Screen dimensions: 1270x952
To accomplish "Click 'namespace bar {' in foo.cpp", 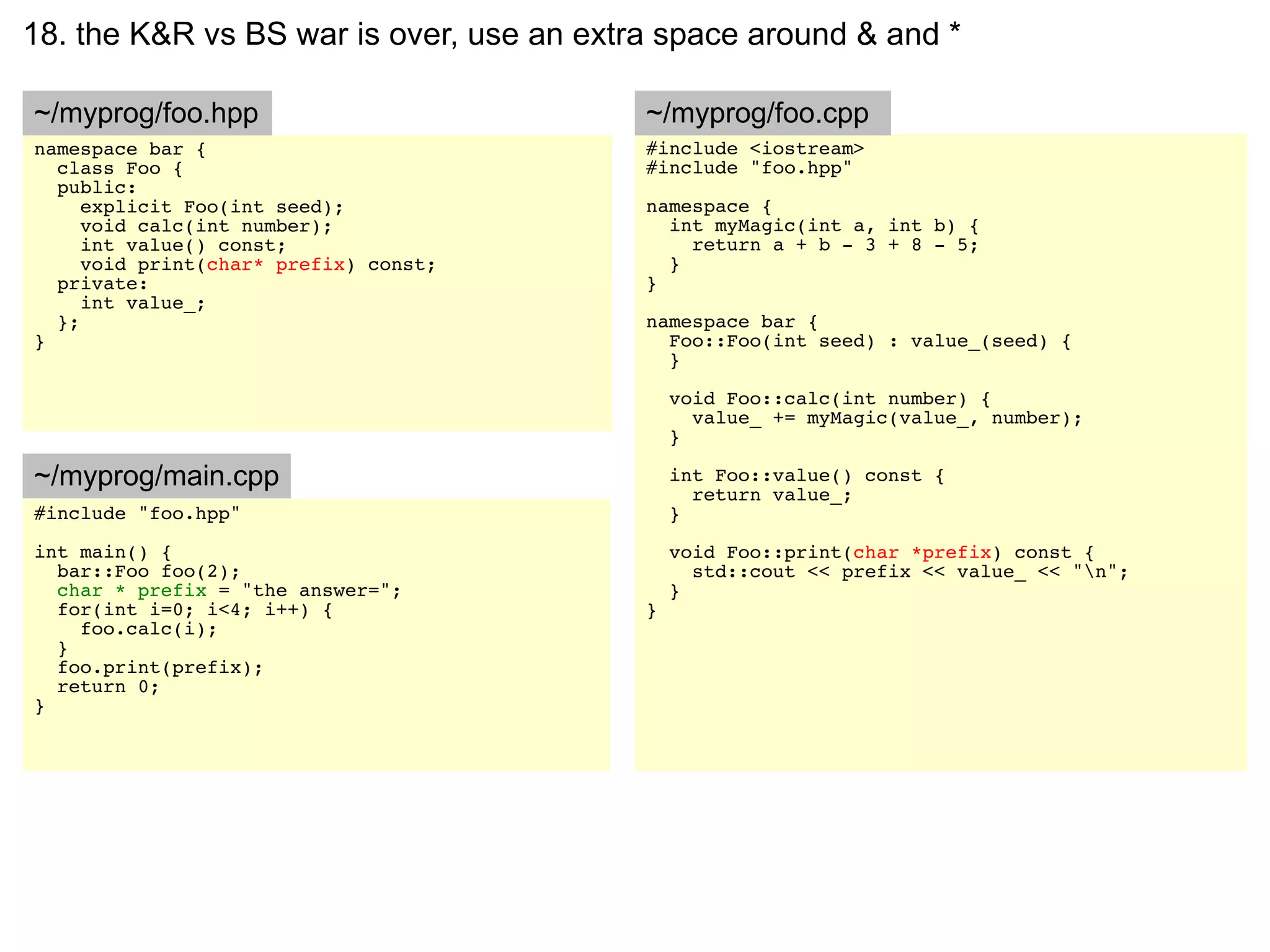I will pyautogui.click(x=732, y=322).
